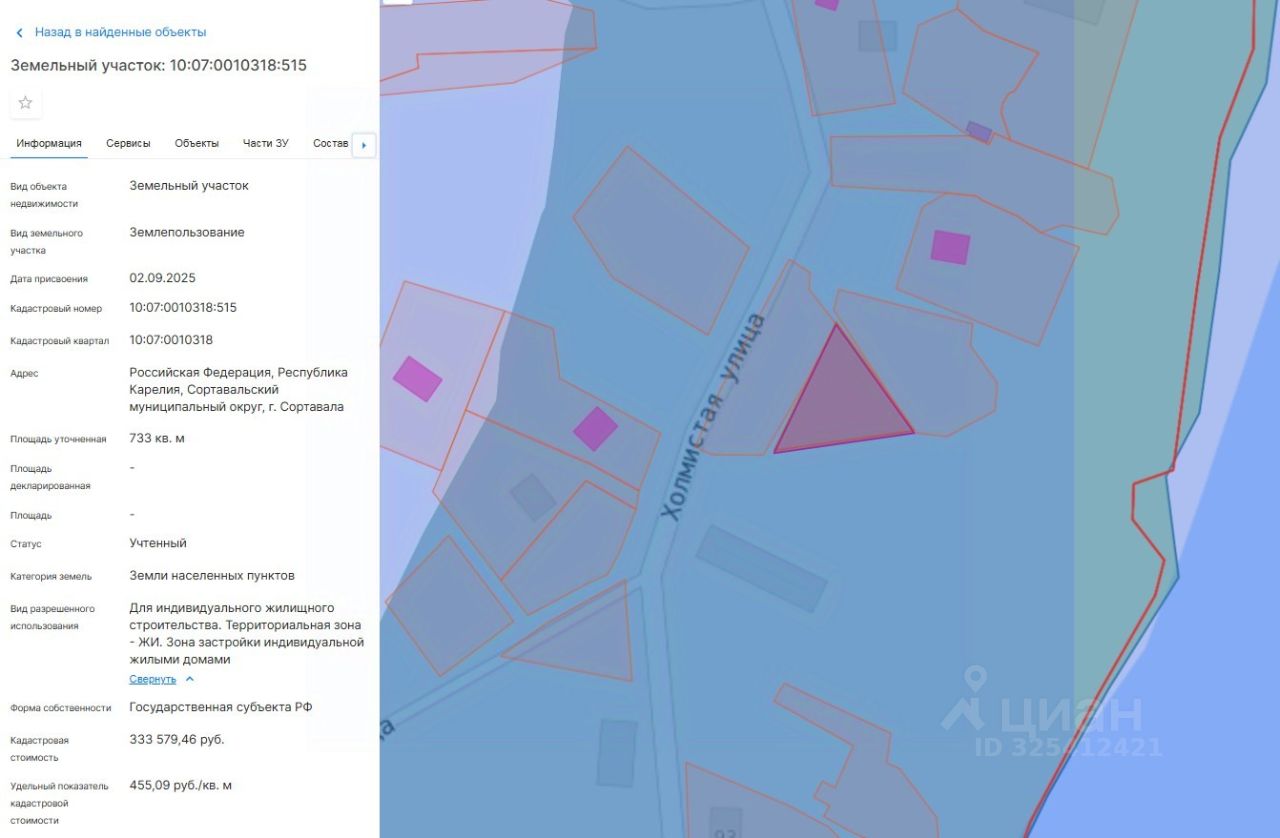
Task: Click the back chevron arrow icon
Action: [19, 33]
